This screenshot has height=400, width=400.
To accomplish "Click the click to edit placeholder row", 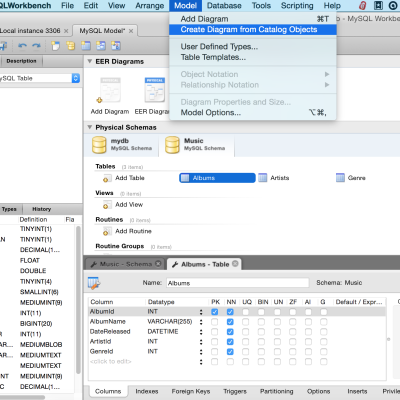I will [x=111, y=362].
